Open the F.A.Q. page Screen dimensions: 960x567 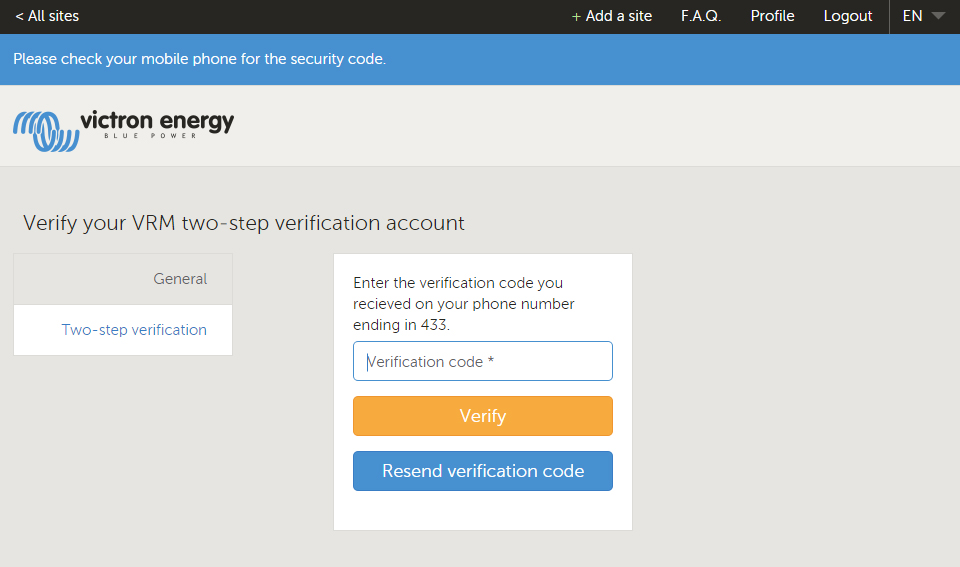701,16
